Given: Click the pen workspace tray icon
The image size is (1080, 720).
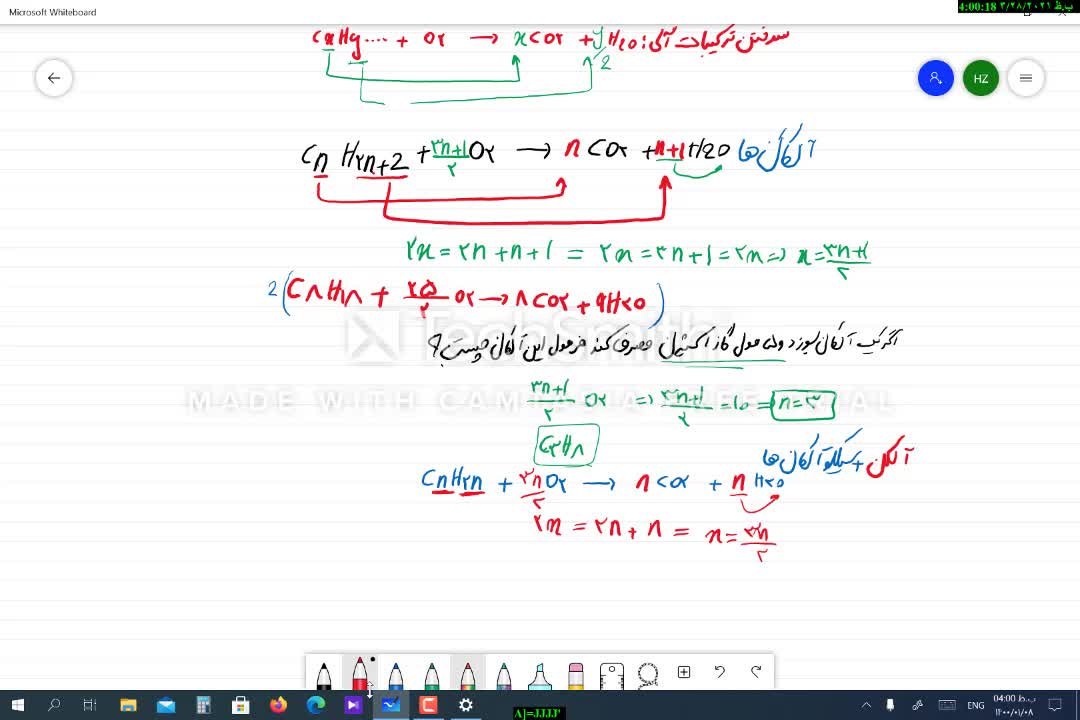Looking at the screenshot, I should click(917, 705).
